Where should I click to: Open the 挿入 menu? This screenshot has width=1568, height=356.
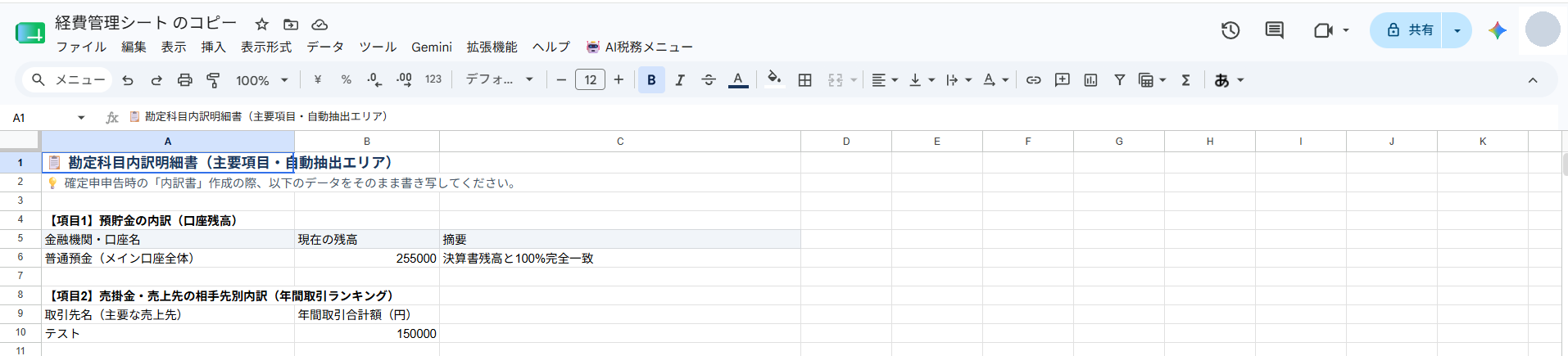coord(213,47)
